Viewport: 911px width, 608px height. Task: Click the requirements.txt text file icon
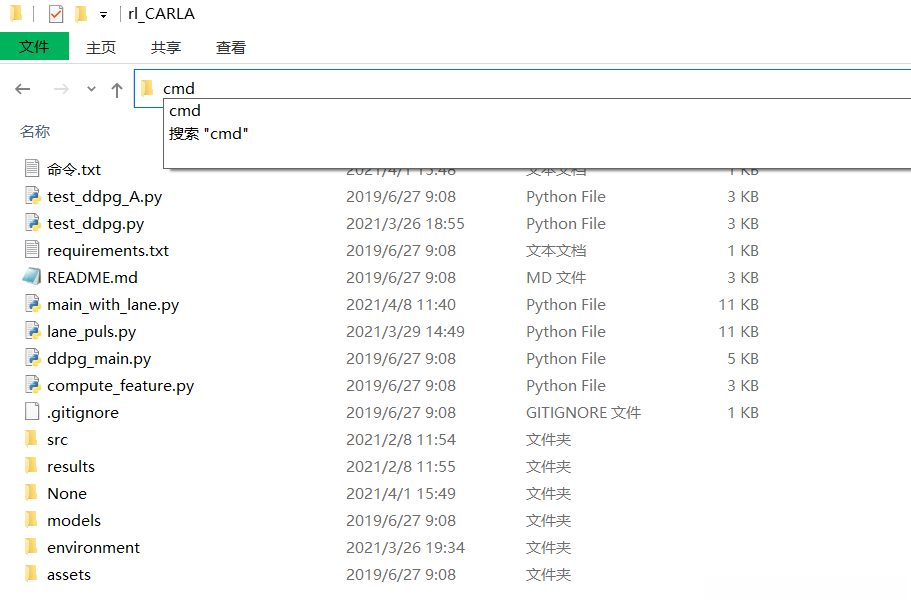32,250
